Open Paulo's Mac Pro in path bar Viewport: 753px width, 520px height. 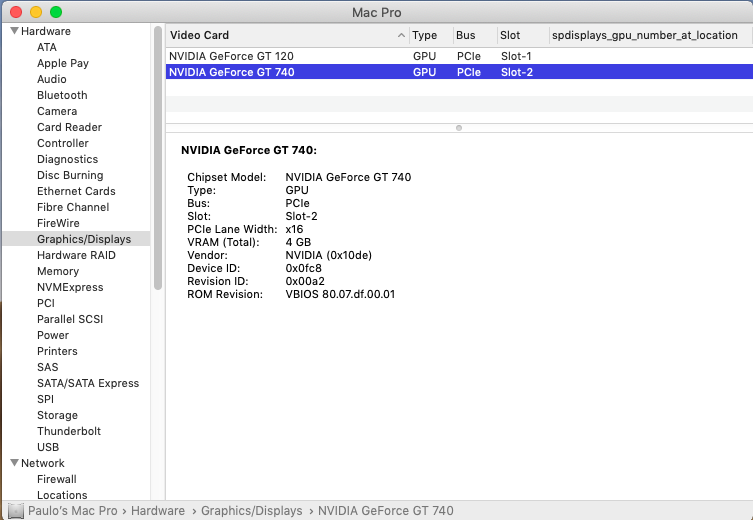pos(73,511)
